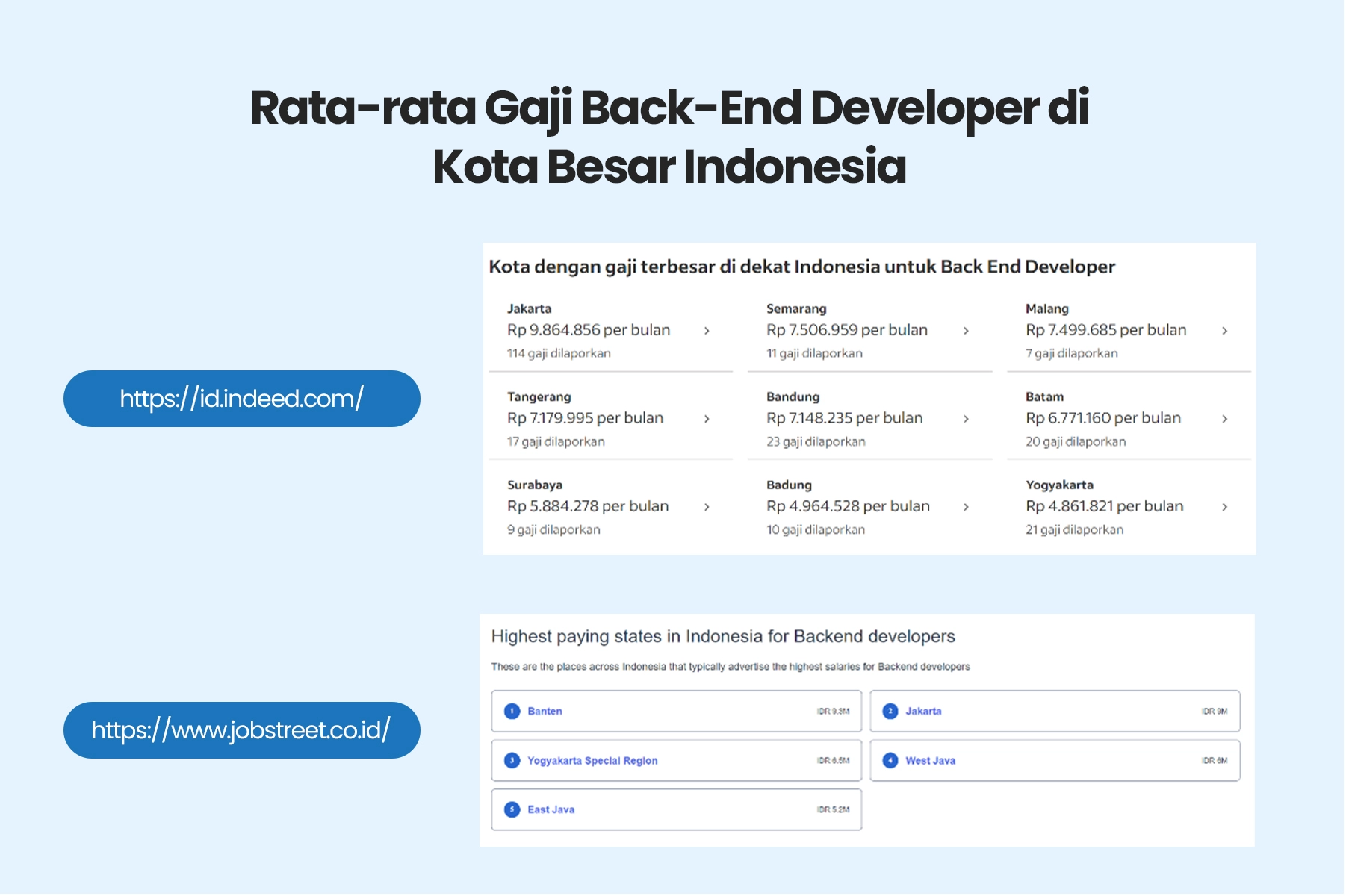Image resolution: width=1346 pixels, height=896 pixels.
Task: Click IDR 9M value for Jakarta
Action: coord(1215,711)
